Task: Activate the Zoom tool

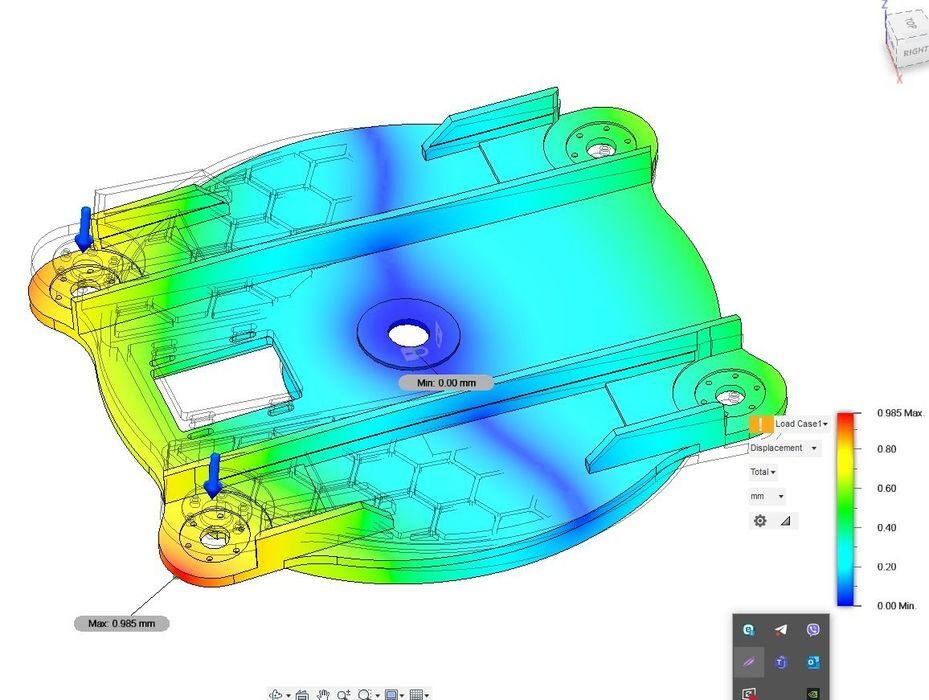Action: [341, 692]
